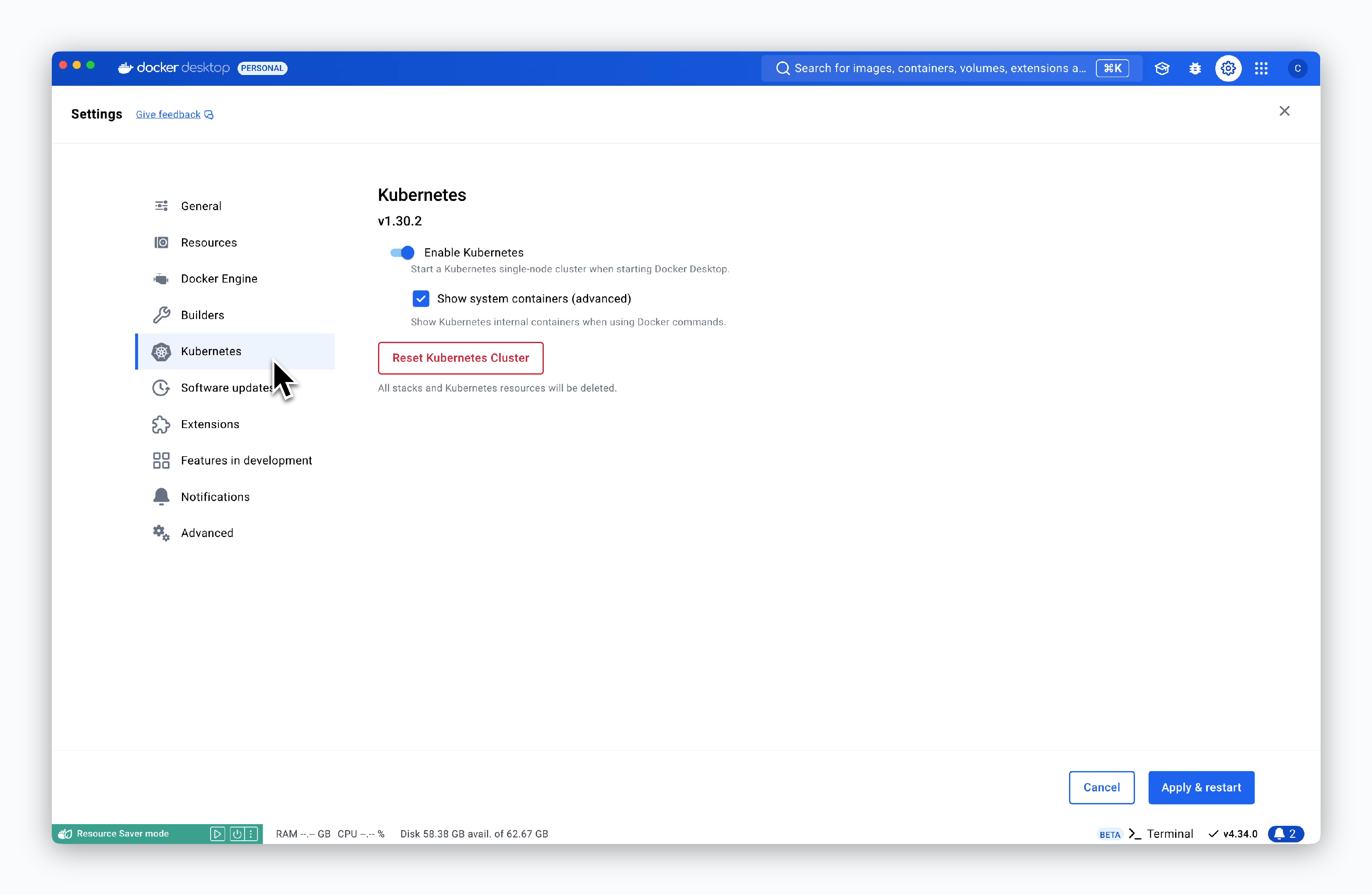
Task: Click the power icon in status bar
Action: click(x=237, y=834)
